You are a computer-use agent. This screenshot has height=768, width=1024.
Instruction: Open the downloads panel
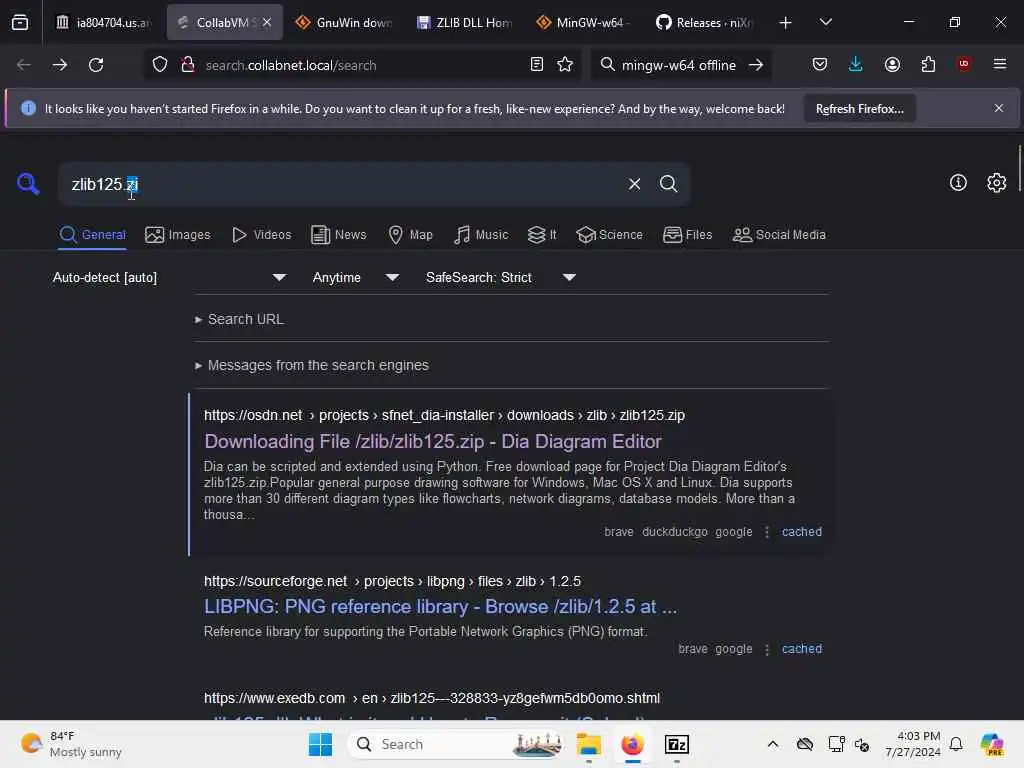(x=856, y=65)
